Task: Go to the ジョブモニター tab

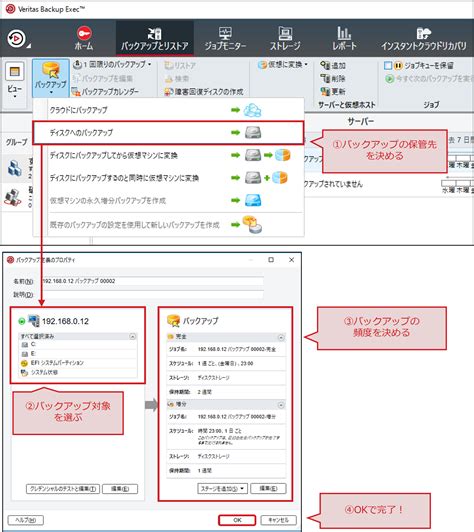Action: [x=225, y=38]
